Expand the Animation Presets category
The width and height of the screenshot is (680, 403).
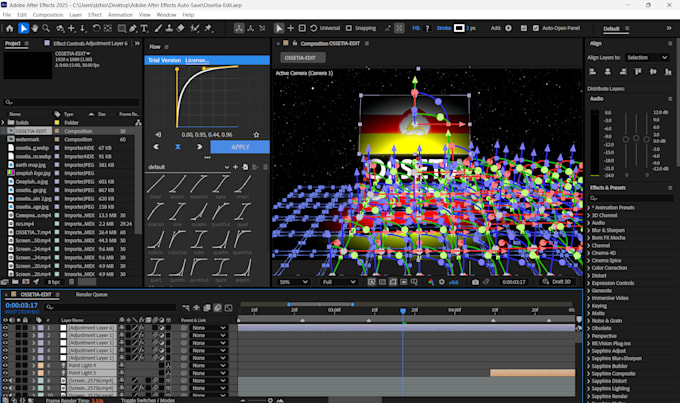point(589,208)
